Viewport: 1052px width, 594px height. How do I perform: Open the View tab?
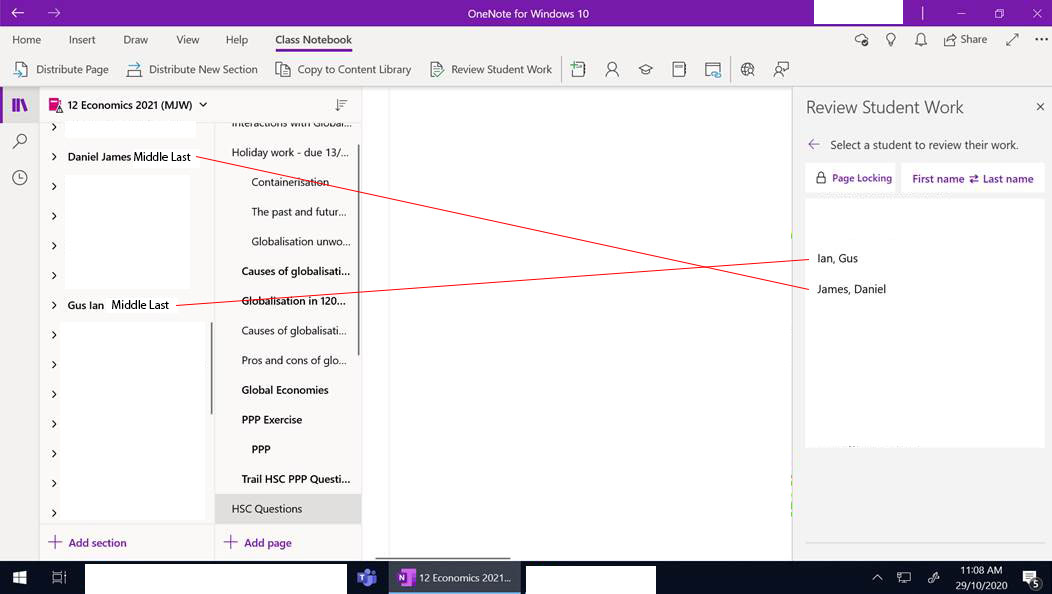[188, 40]
